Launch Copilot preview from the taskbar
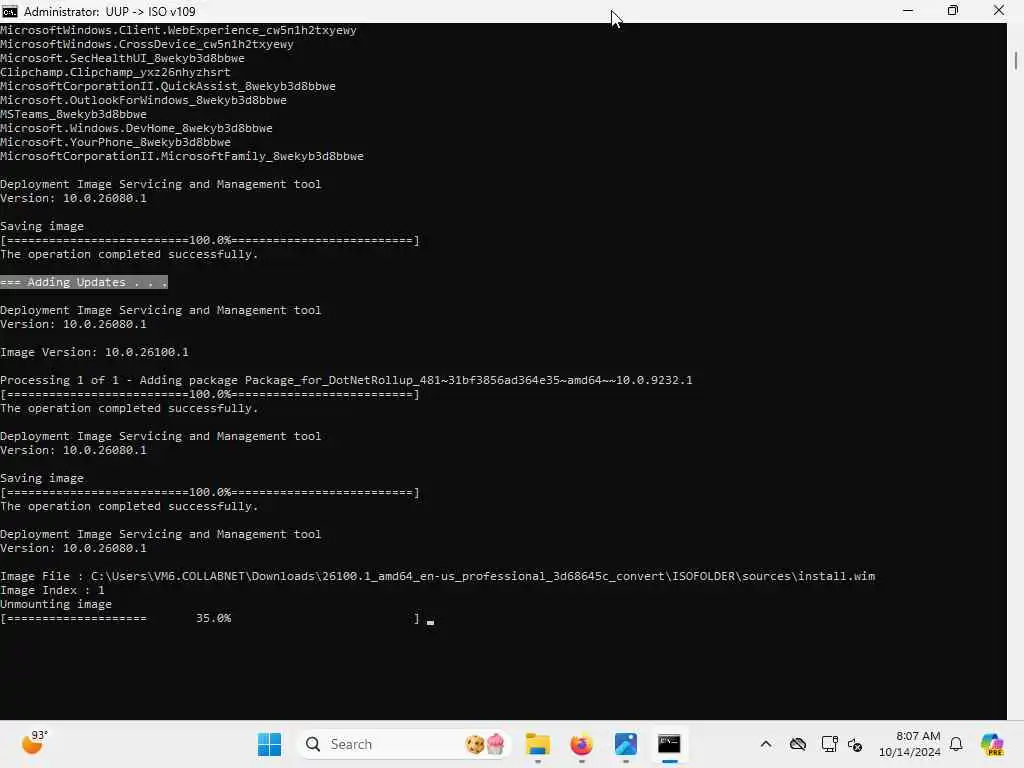Screen dimensions: 1024x768 pyautogui.click(x=992, y=744)
